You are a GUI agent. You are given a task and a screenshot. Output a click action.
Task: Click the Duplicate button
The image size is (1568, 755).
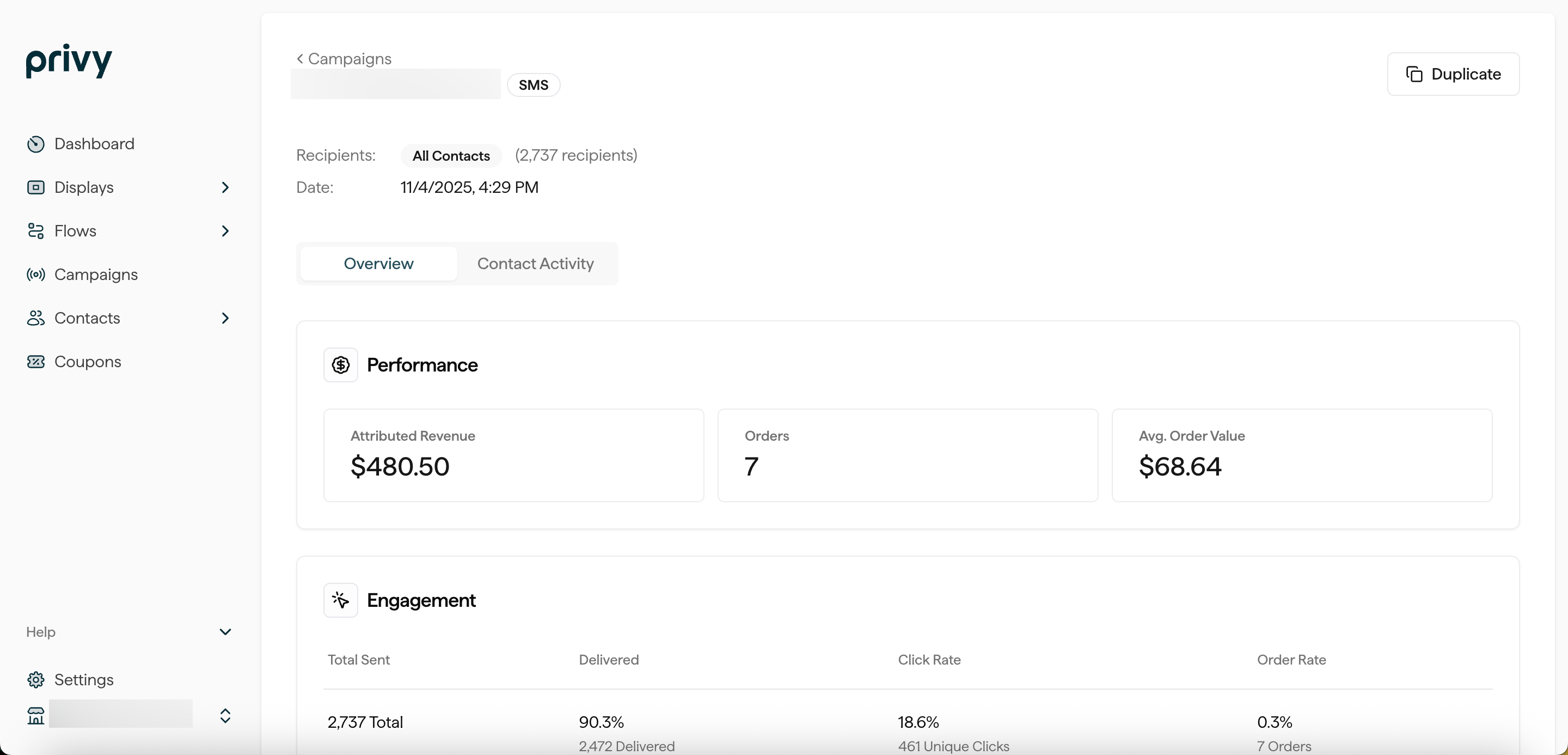pyautogui.click(x=1454, y=74)
